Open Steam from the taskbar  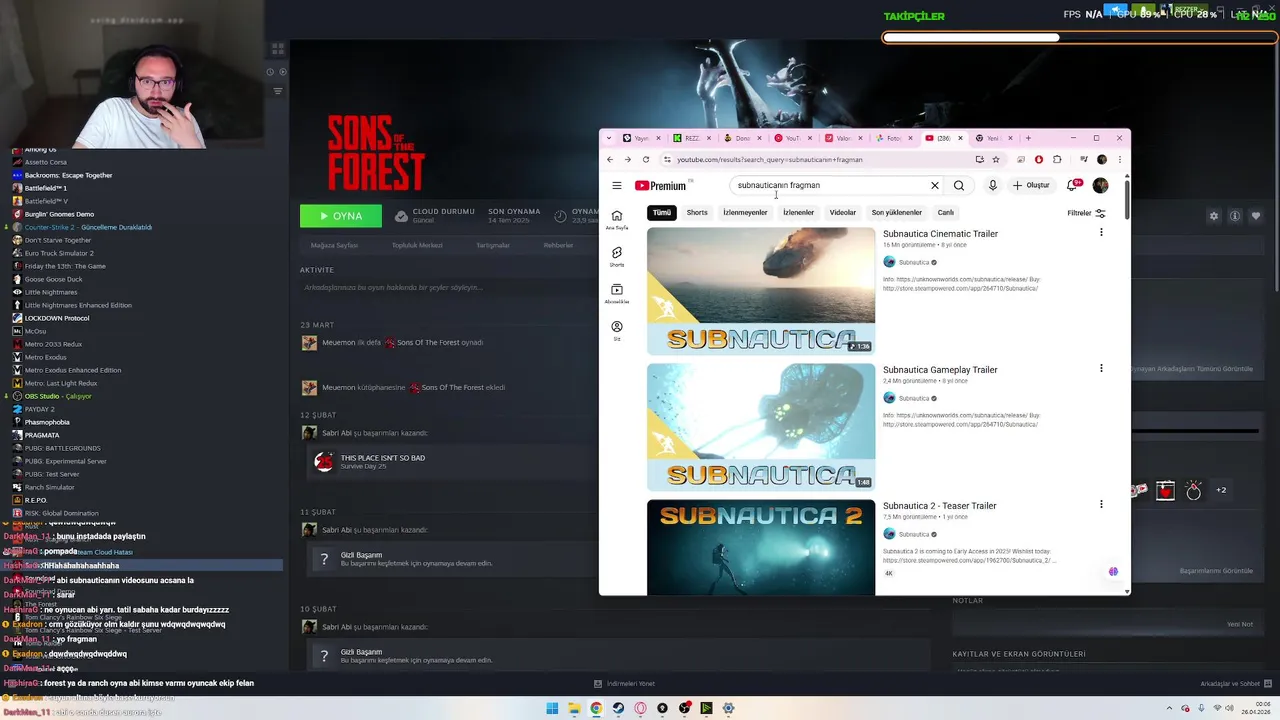[618, 708]
